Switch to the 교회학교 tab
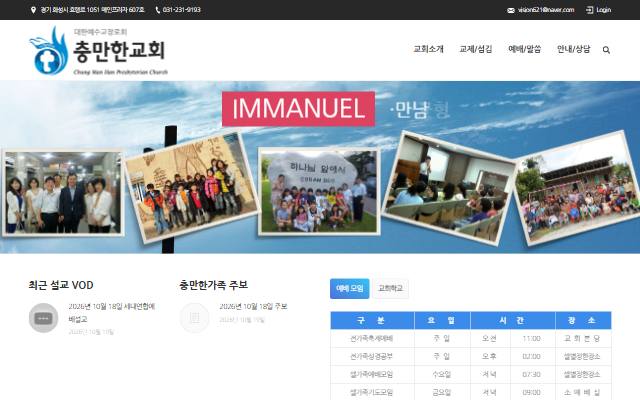The width and height of the screenshot is (640, 400). coord(390,289)
